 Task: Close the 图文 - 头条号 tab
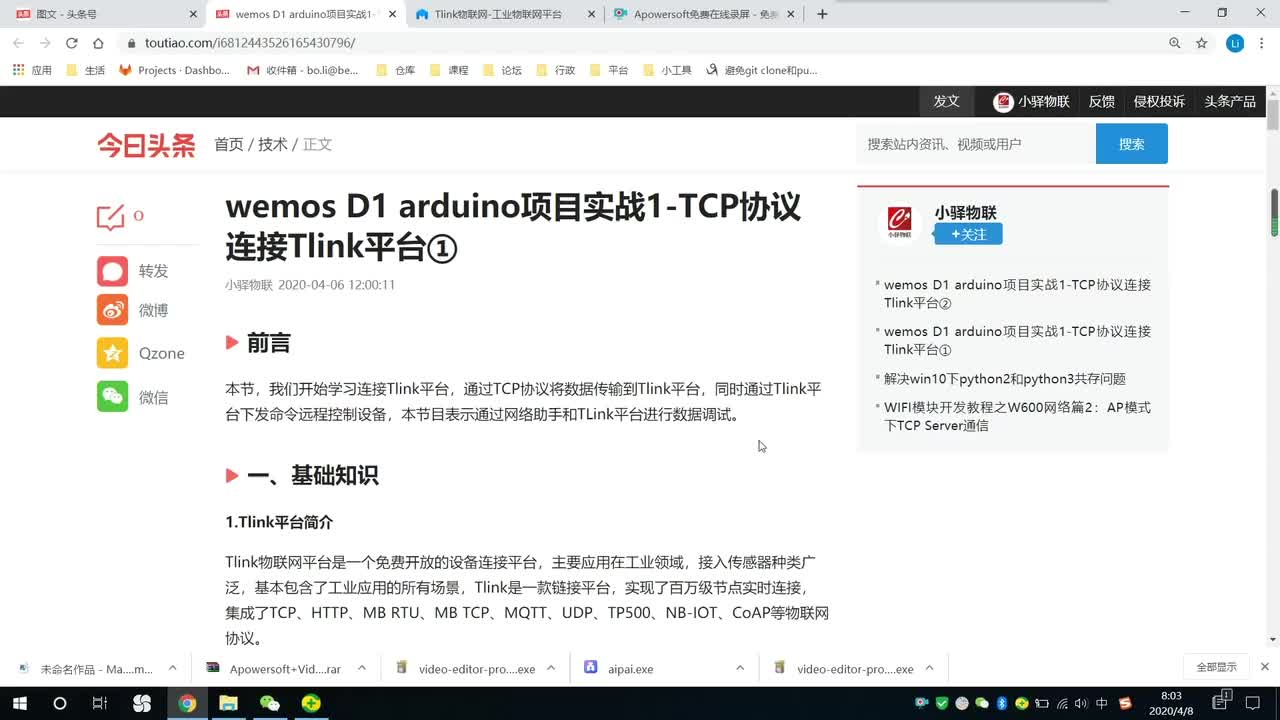pos(193,14)
